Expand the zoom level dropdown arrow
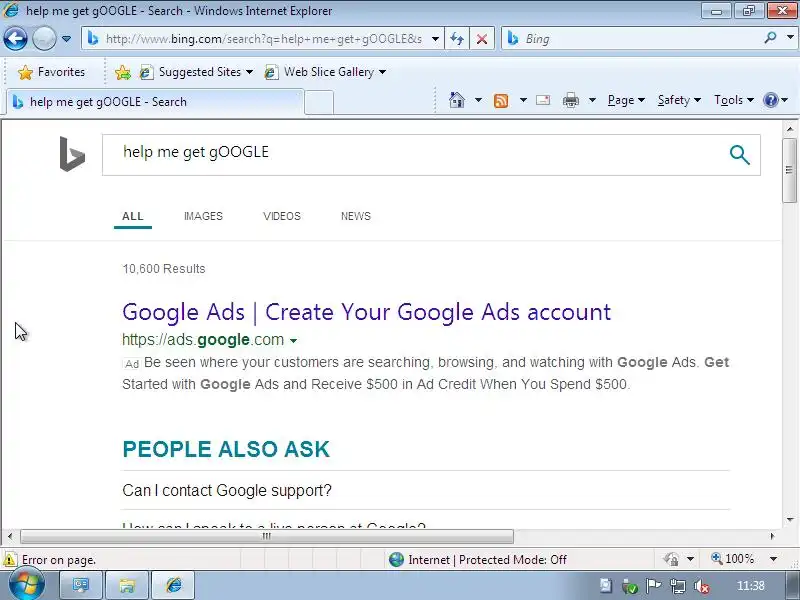Screen dimensions: 800x600 coord(773,559)
